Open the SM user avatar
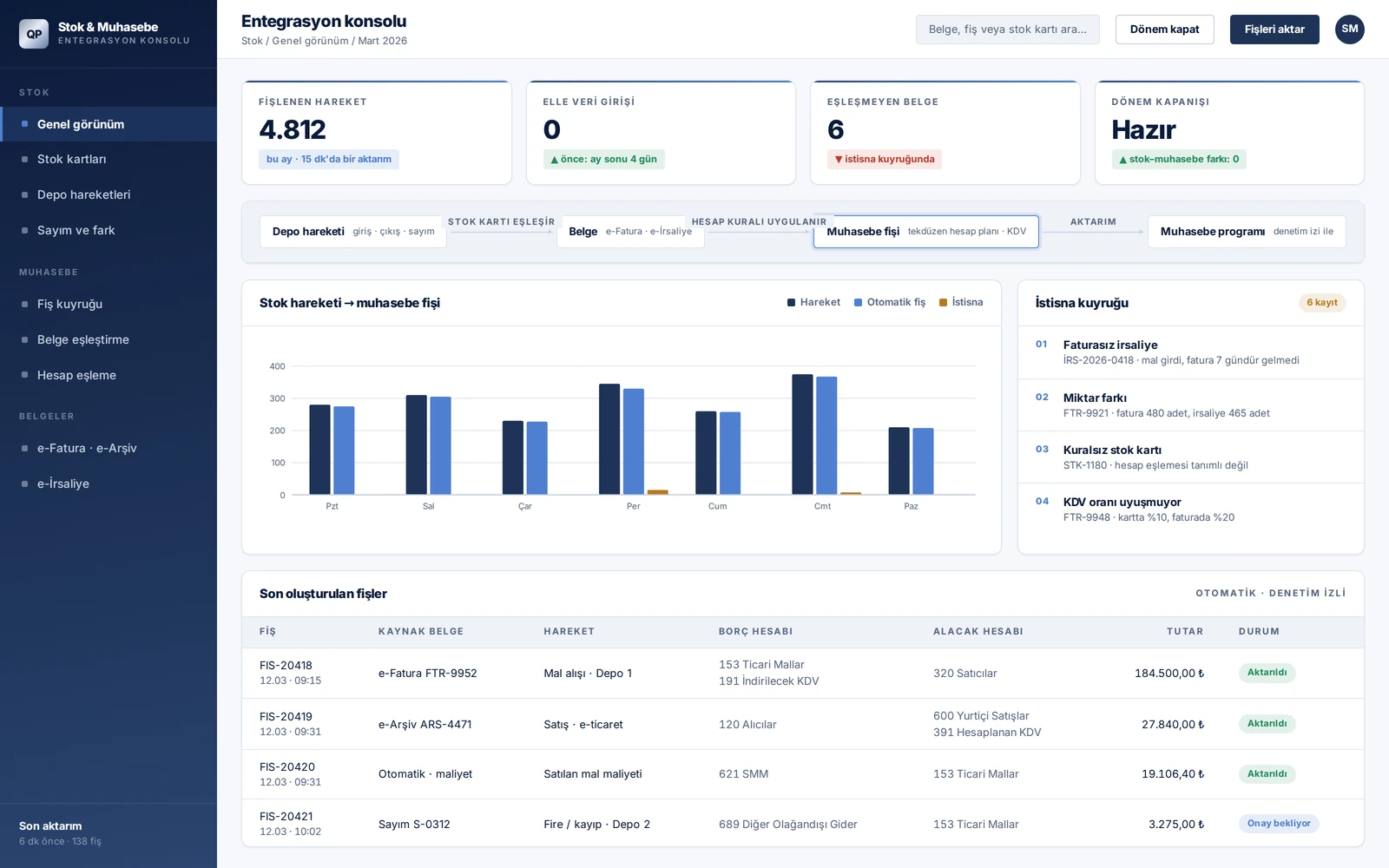This screenshot has height=868, width=1389. [x=1349, y=30]
